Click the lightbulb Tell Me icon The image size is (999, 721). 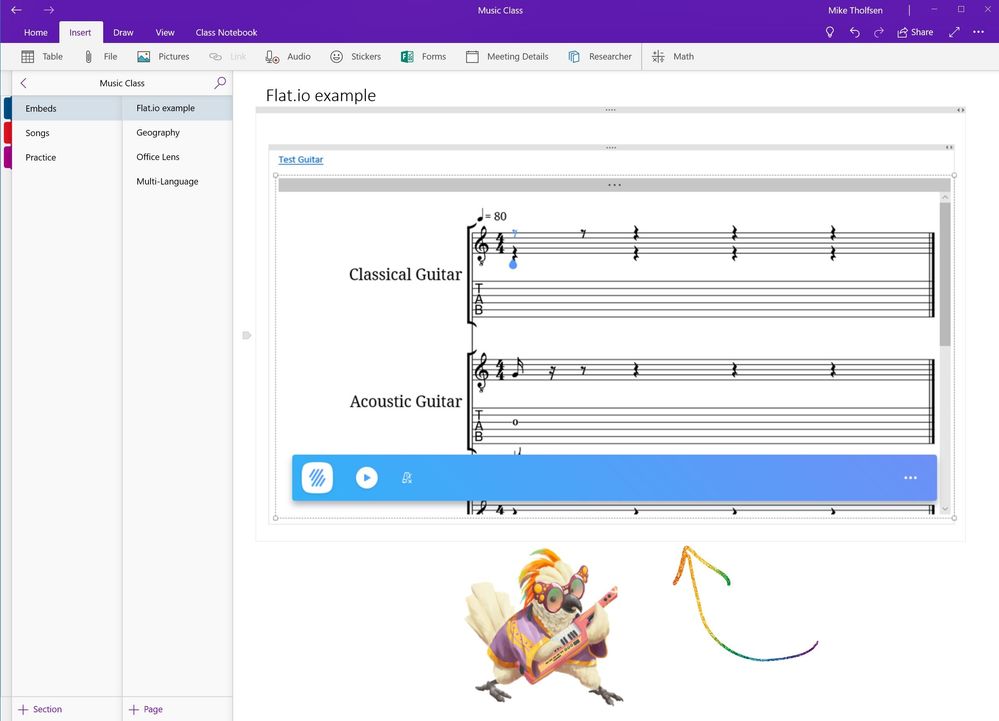(x=830, y=32)
